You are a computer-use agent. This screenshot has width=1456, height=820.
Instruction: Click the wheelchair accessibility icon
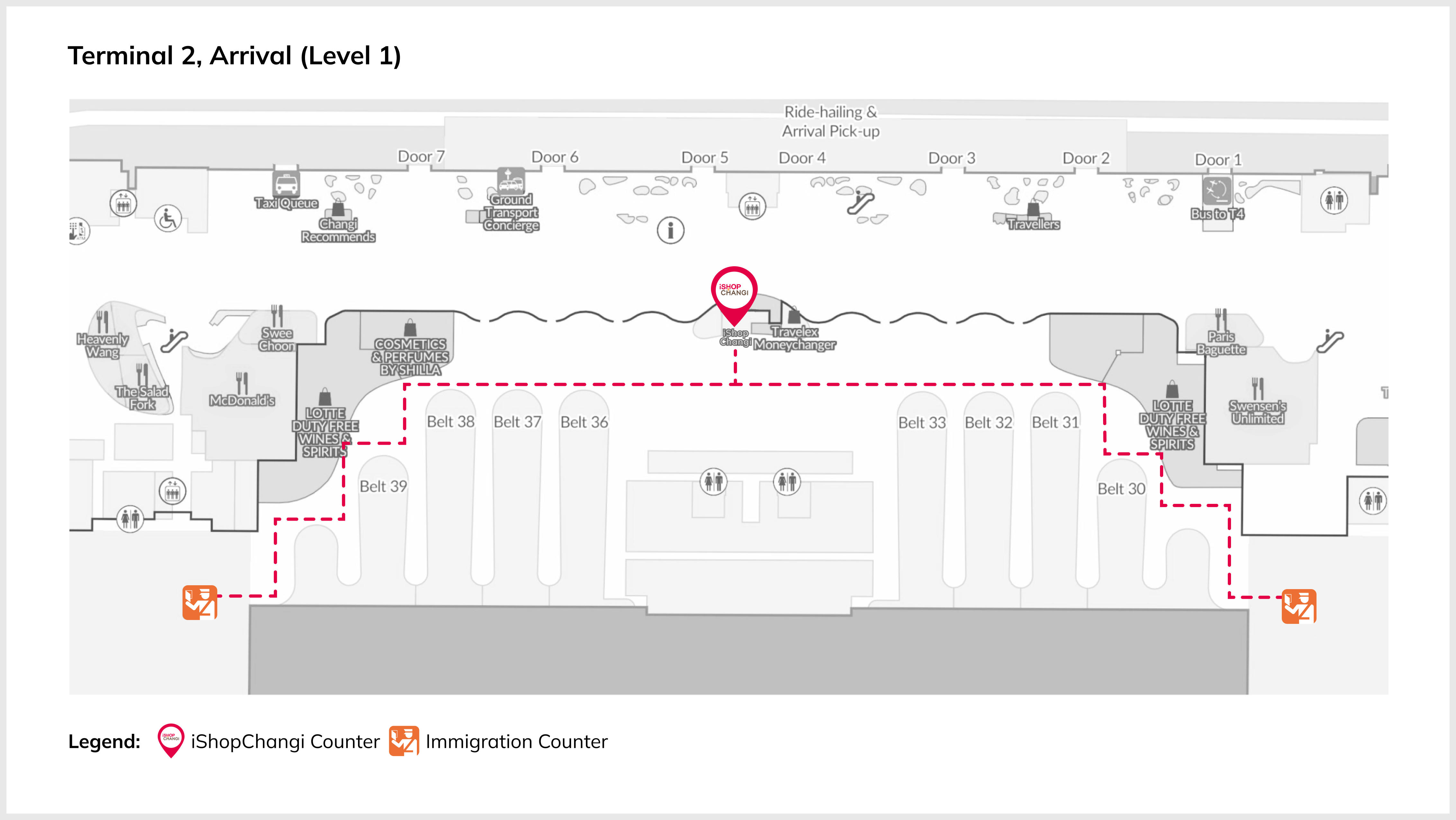tap(168, 219)
